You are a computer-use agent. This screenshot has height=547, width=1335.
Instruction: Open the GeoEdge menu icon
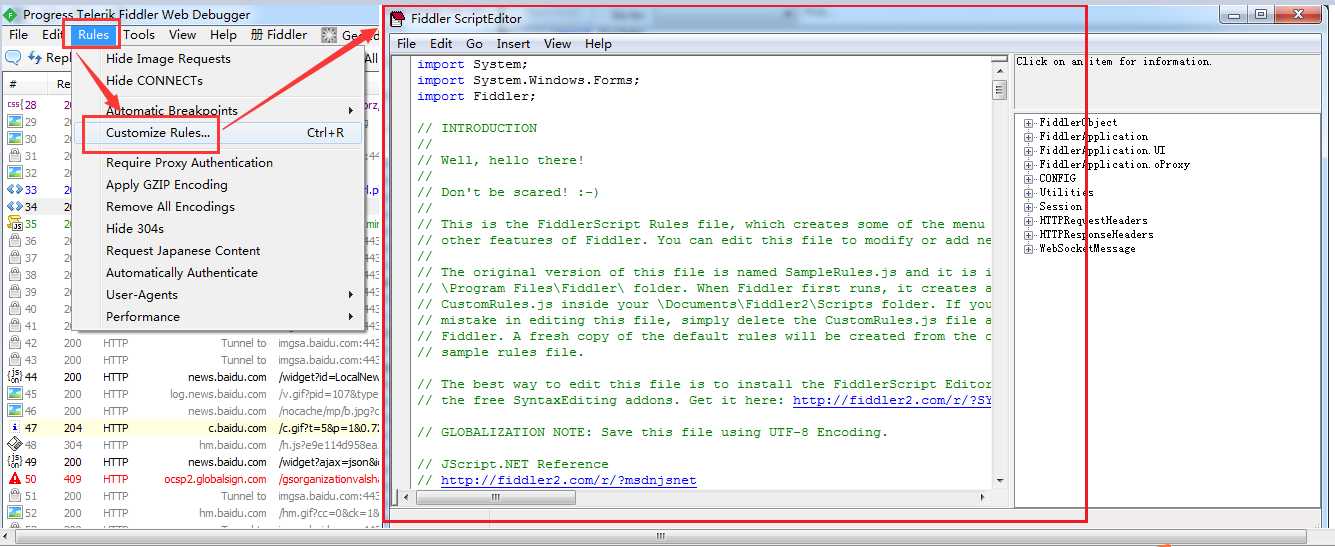coord(329,34)
